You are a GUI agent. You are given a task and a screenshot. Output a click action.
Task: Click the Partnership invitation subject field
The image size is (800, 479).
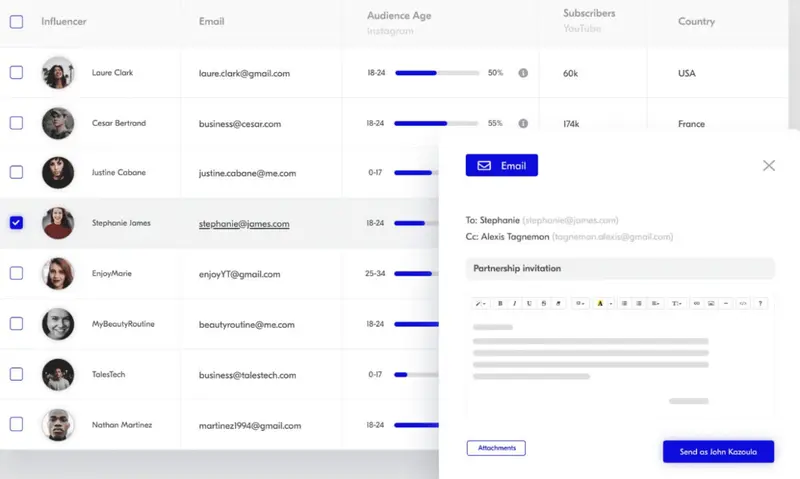coord(620,269)
